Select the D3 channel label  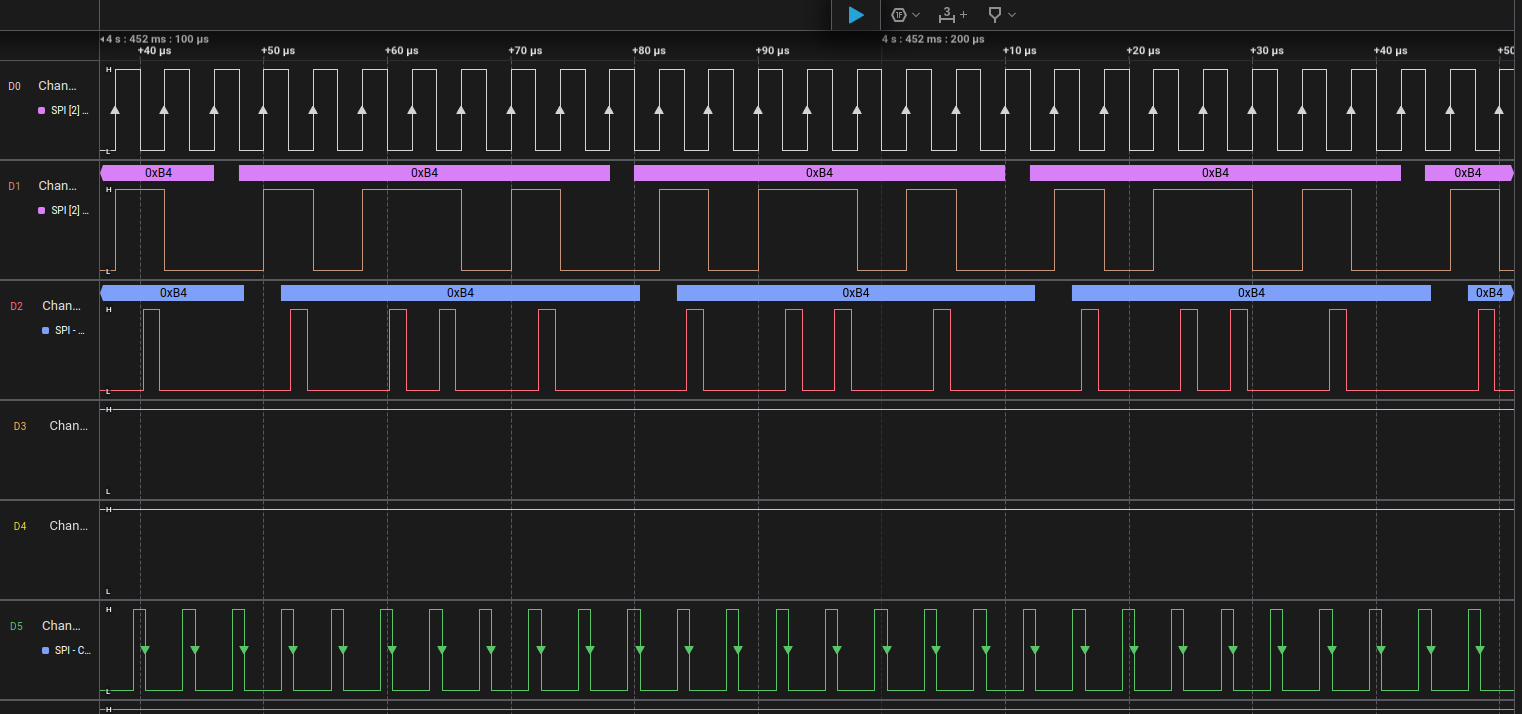[x=20, y=426]
